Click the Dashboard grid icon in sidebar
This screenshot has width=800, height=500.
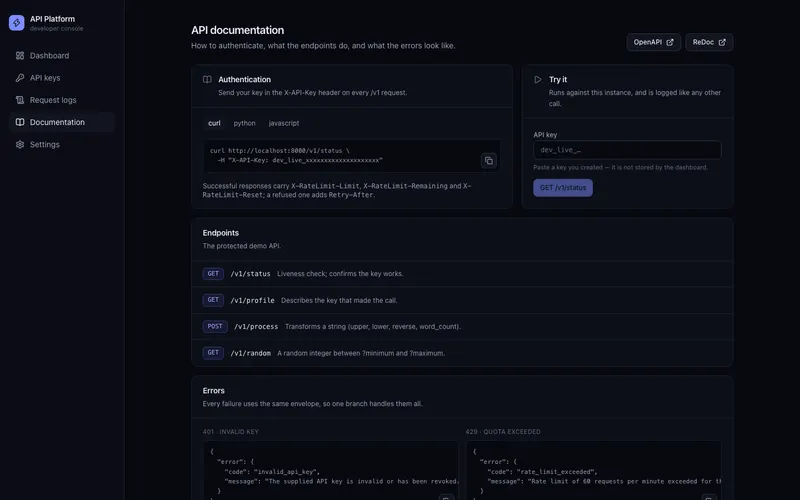click(x=20, y=56)
